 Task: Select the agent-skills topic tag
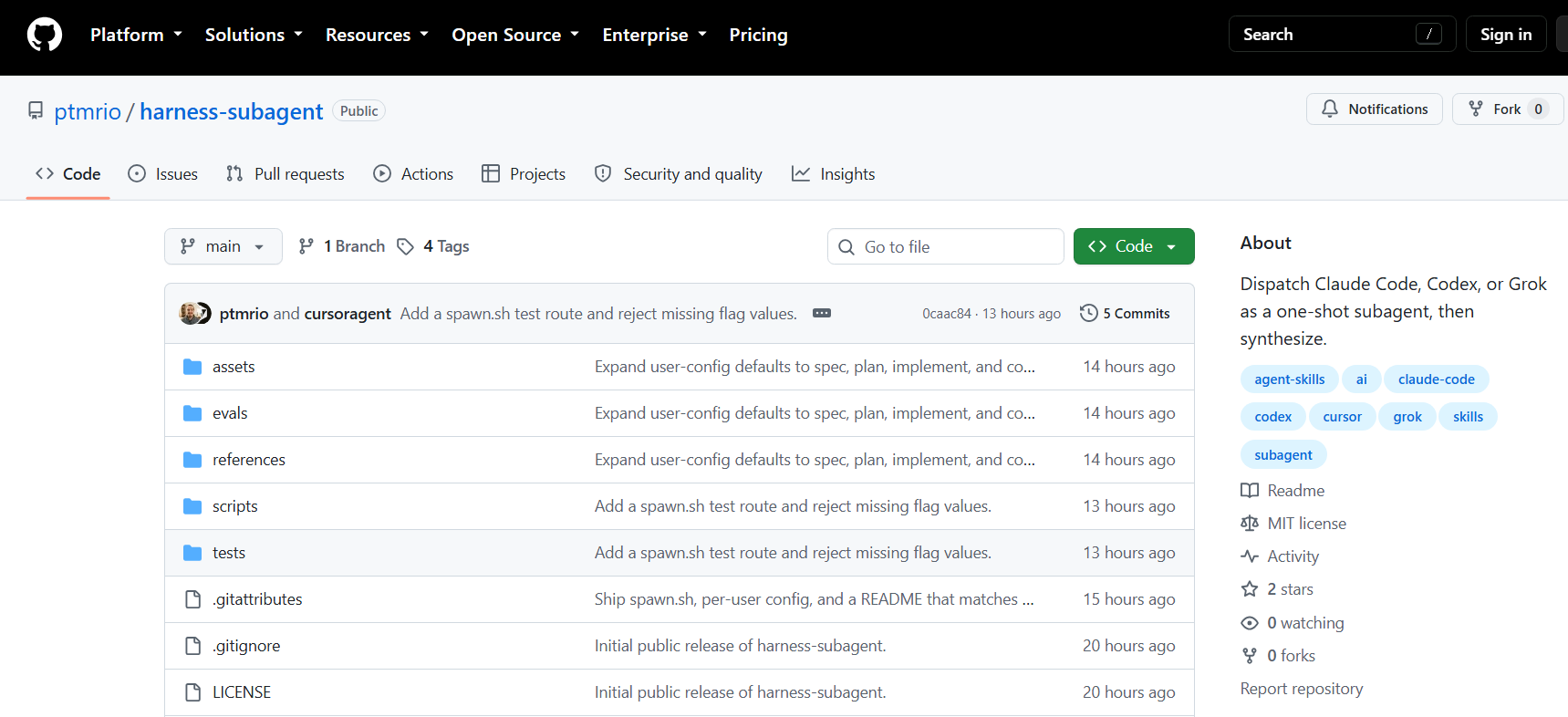(x=1290, y=379)
